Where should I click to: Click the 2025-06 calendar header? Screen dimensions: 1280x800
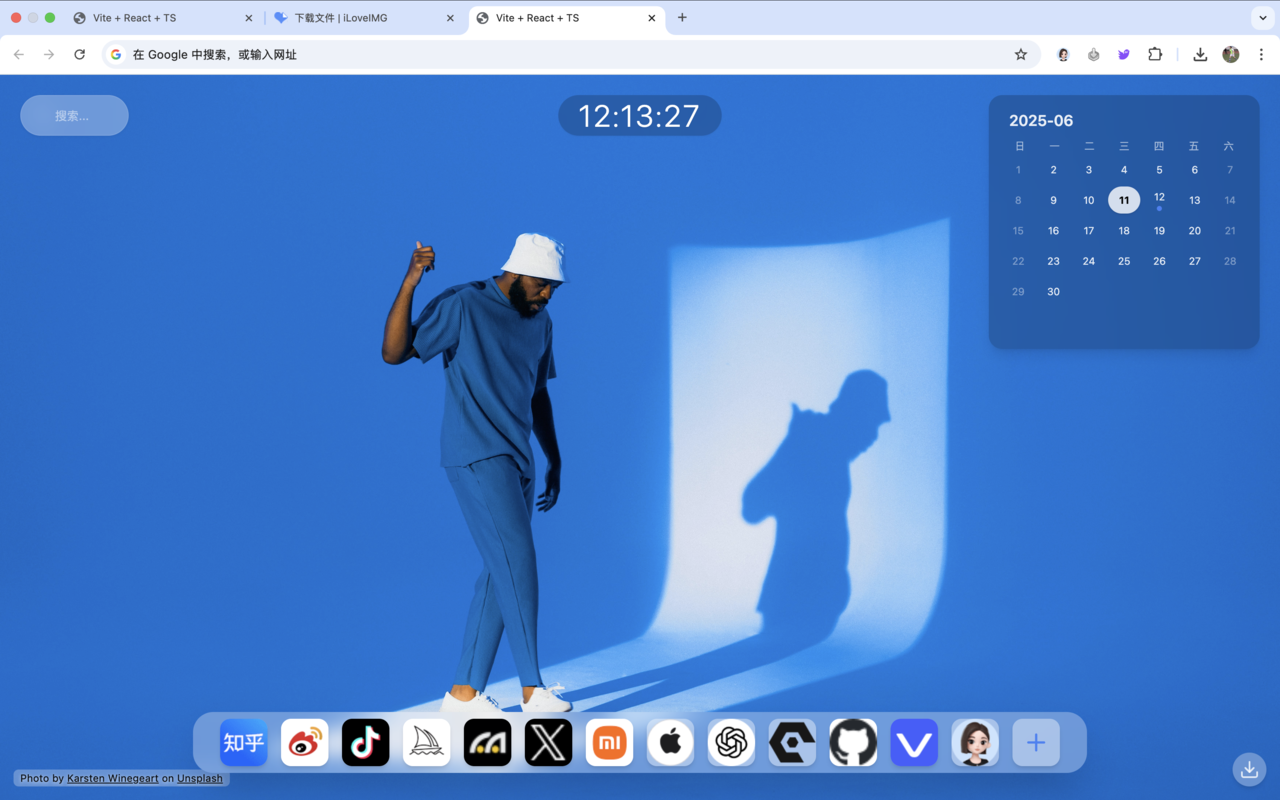point(1041,121)
